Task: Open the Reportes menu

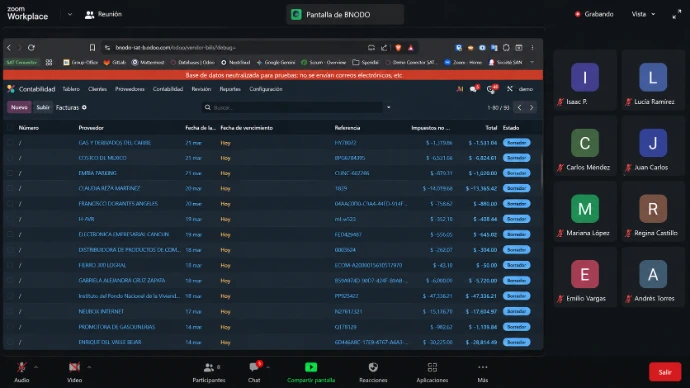Action: coord(230,89)
